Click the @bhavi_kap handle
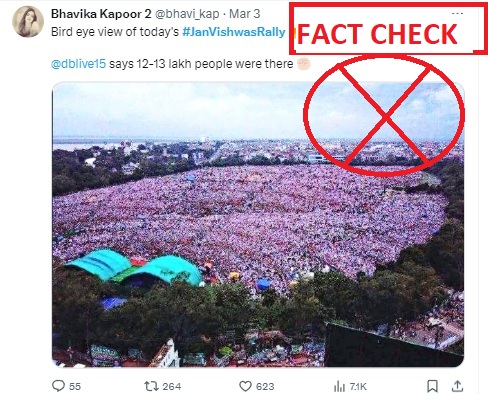The image size is (488, 408). 187,14
